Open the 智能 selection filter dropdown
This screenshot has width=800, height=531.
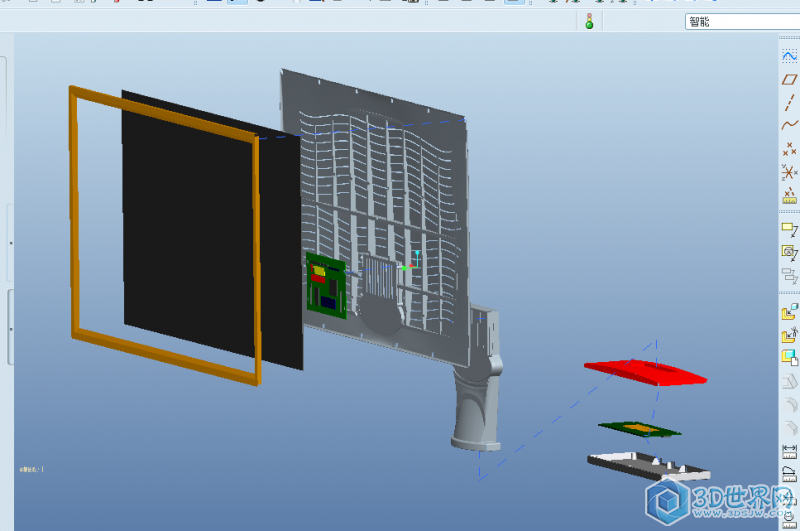coord(742,21)
